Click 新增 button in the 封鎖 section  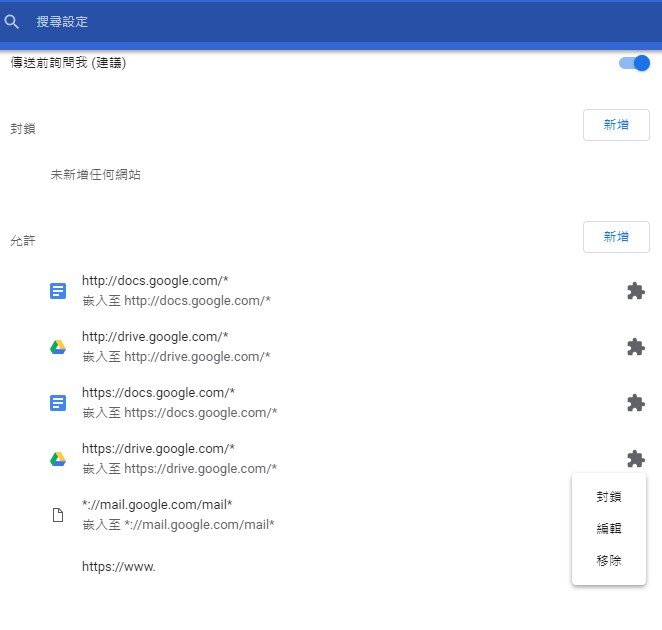point(616,125)
